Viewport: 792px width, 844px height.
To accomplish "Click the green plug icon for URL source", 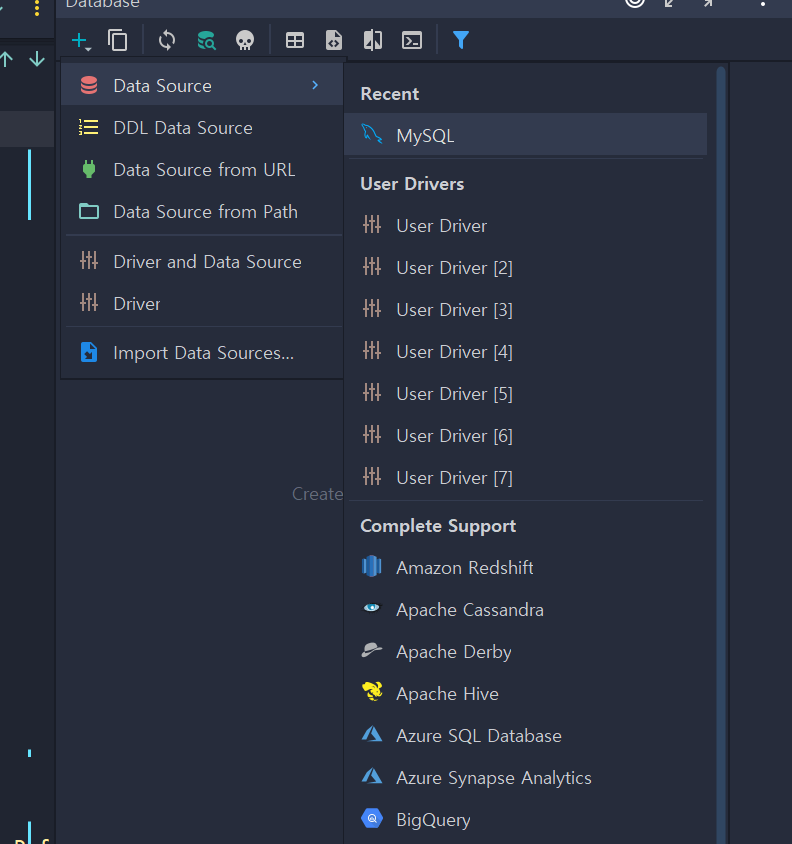I will [89, 169].
